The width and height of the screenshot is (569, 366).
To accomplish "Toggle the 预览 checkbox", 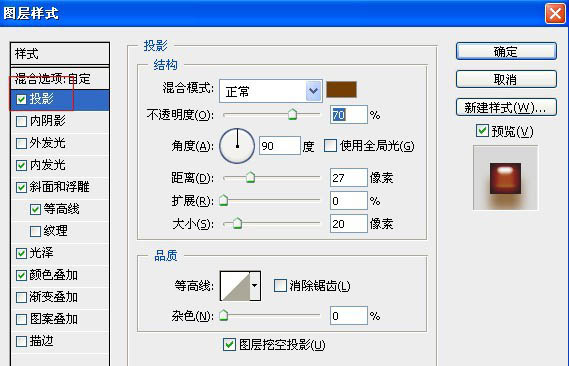I will [482, 131].
